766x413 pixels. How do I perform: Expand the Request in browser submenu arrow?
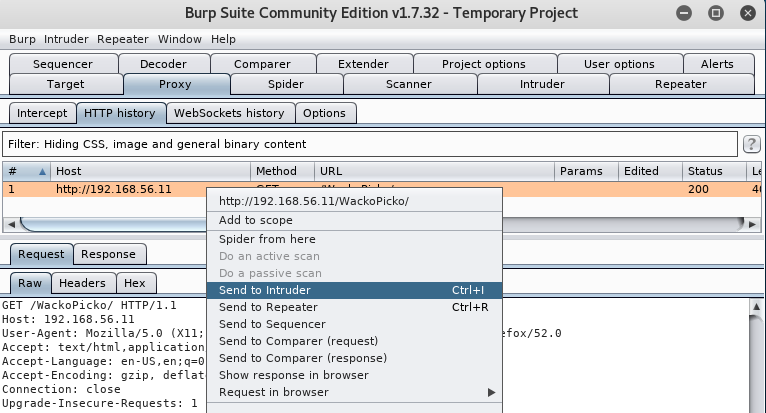(491, 392)
